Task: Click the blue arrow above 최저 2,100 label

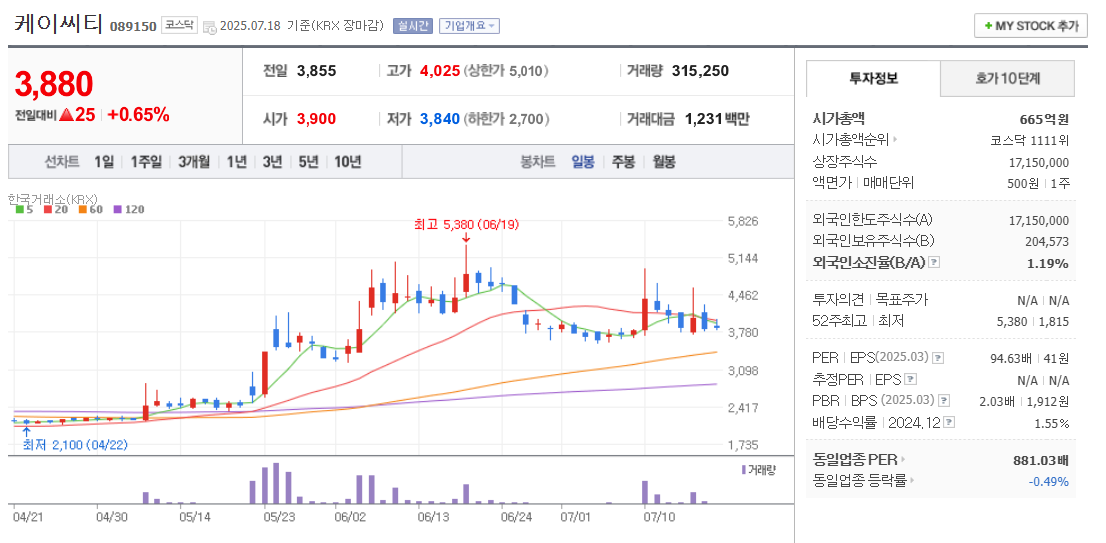Action: 27,432
